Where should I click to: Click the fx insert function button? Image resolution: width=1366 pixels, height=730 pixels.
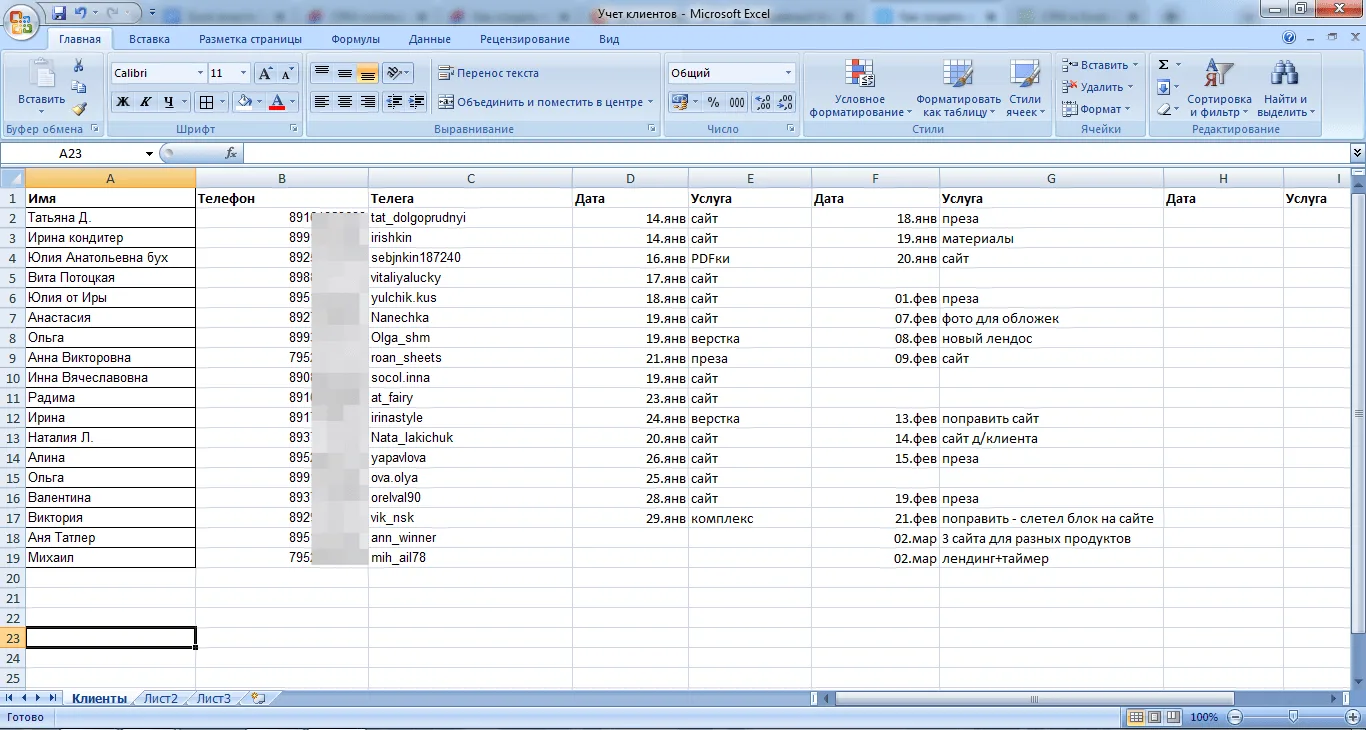click(231, 153)
